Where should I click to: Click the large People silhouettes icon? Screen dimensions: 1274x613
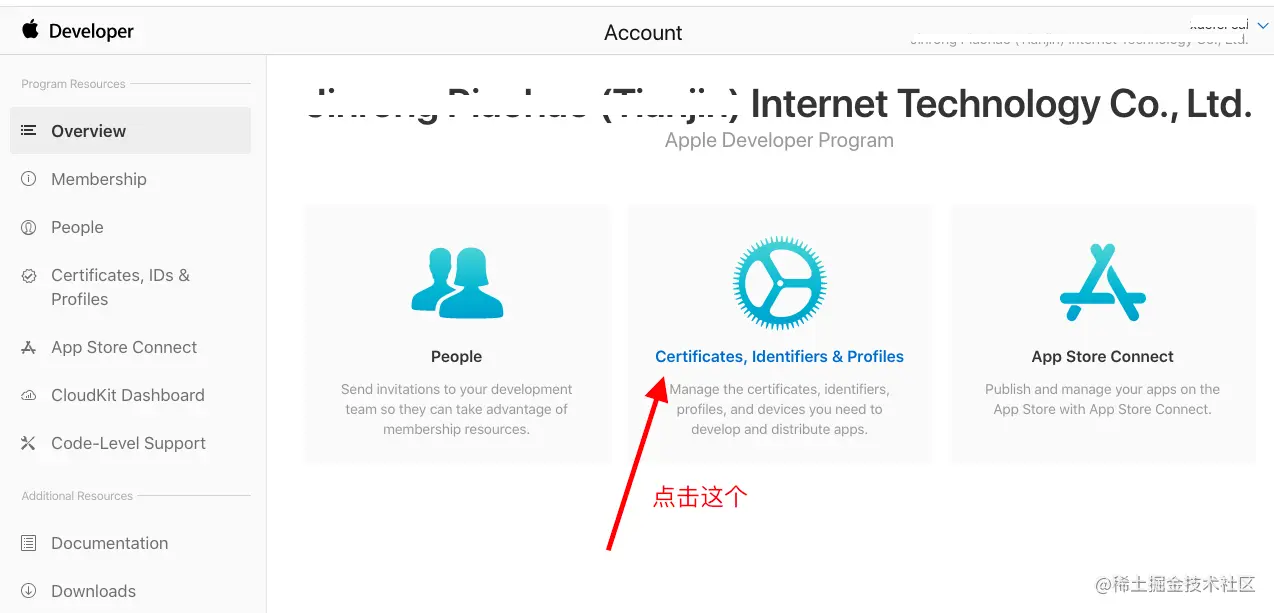click(457, 284)
